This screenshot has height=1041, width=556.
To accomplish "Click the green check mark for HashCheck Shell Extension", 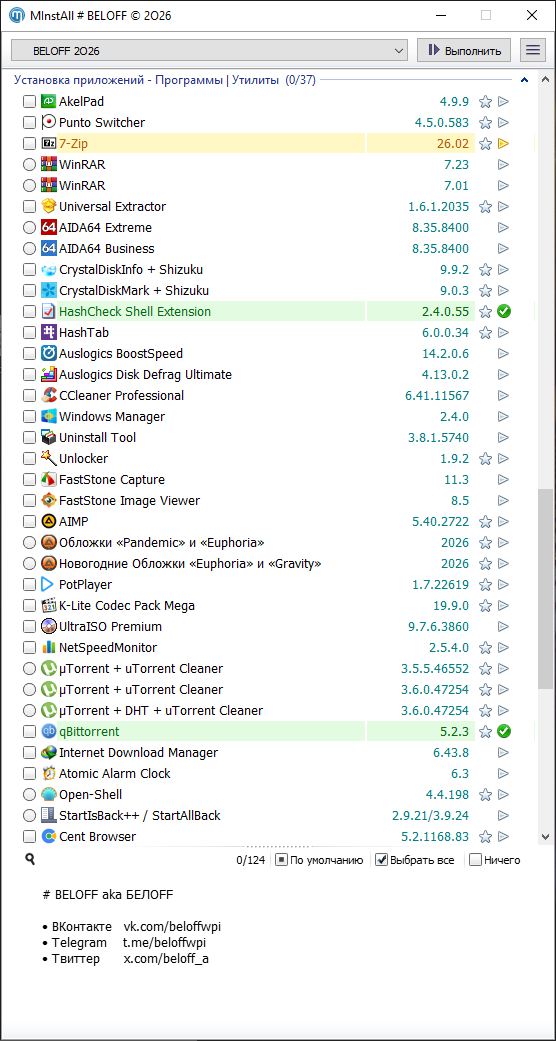I will pos(504,311).
